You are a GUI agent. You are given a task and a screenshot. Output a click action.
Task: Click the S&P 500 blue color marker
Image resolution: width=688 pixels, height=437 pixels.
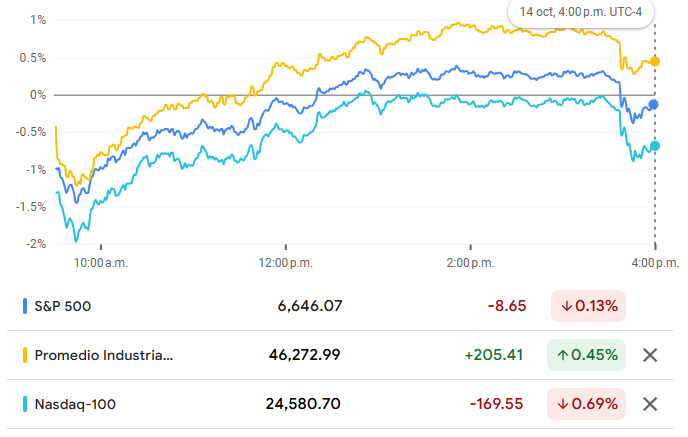tap(24, 306)
